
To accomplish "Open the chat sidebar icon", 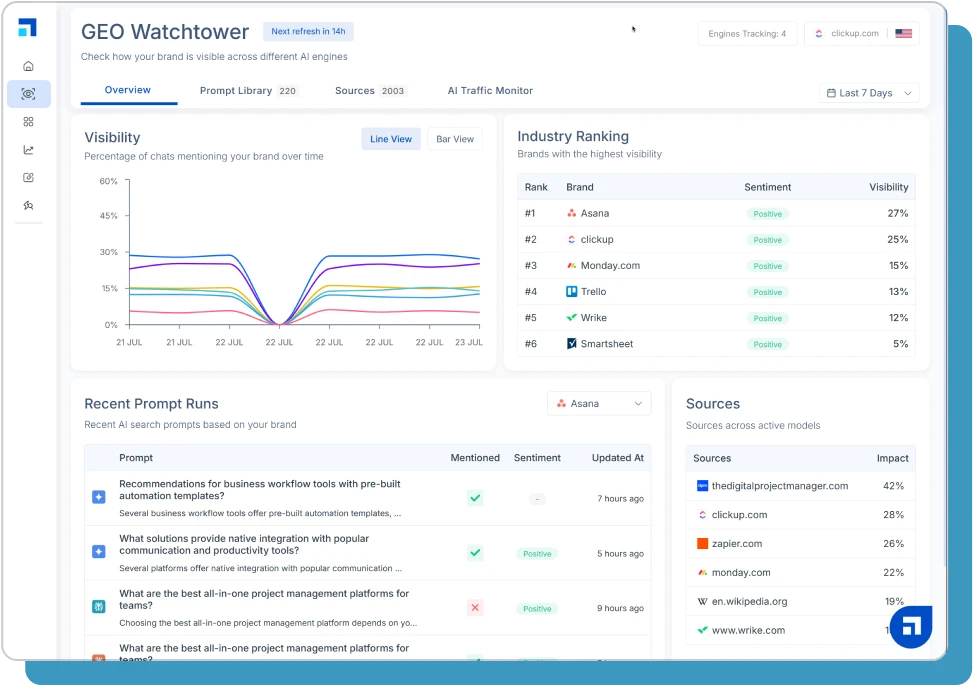I will [x=28, y=205].
